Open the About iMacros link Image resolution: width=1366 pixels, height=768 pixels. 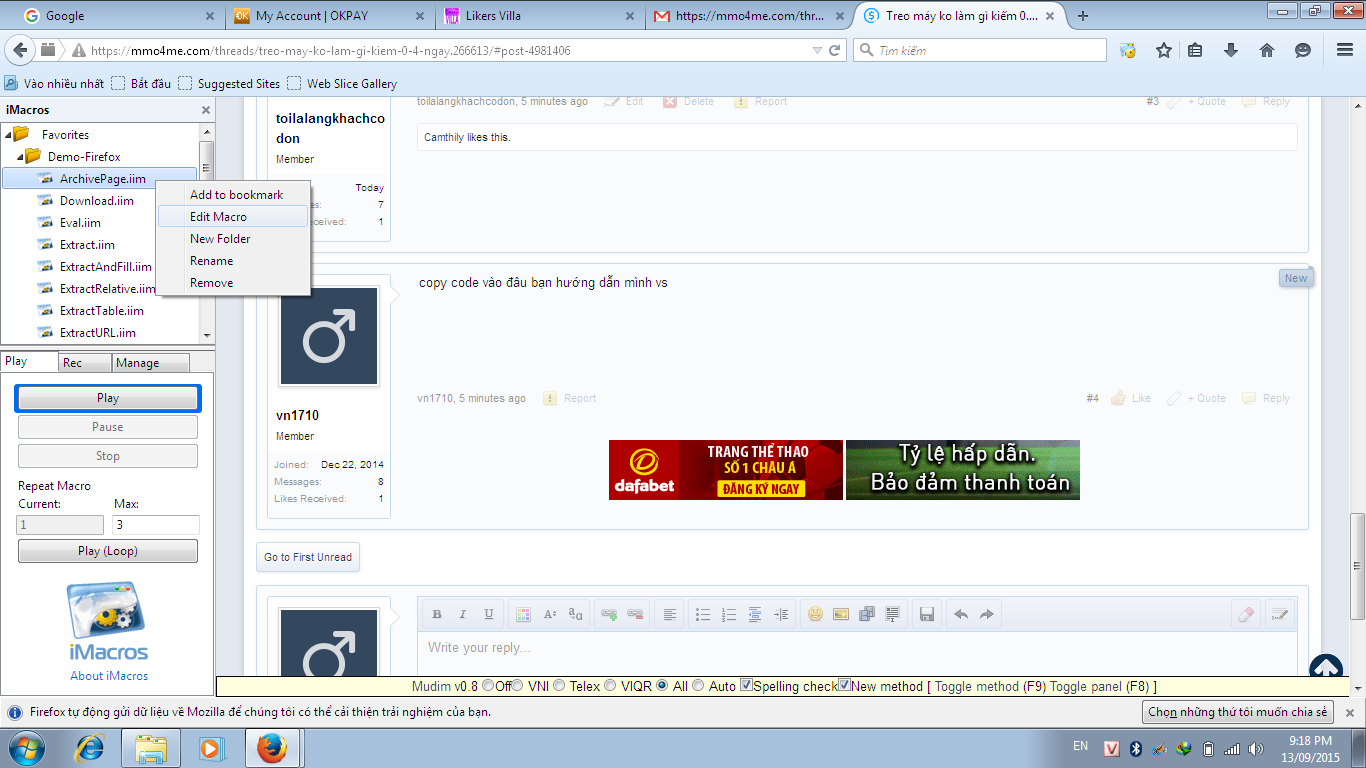pyautogui.click(x=109, y=676)
